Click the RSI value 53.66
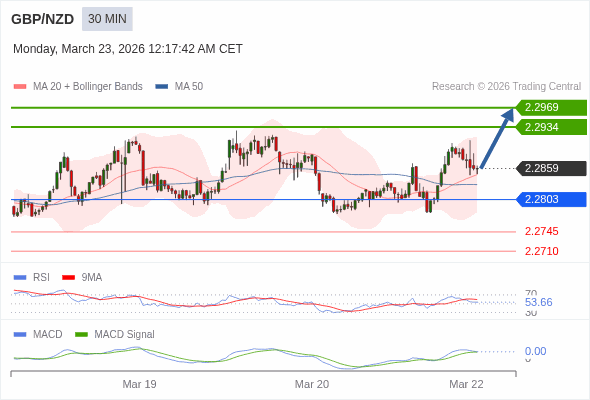The height and width of the screenshot is (400, 590). (x=538, y=302)
